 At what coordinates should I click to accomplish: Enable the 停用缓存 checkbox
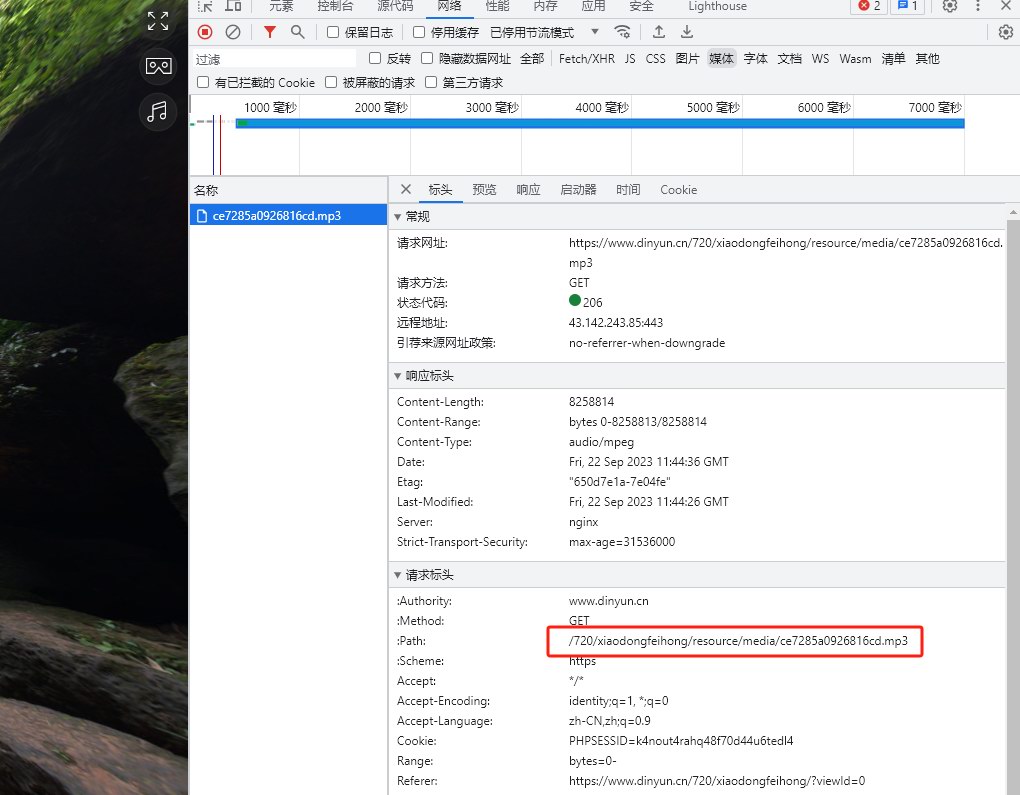tap(418, 31)
